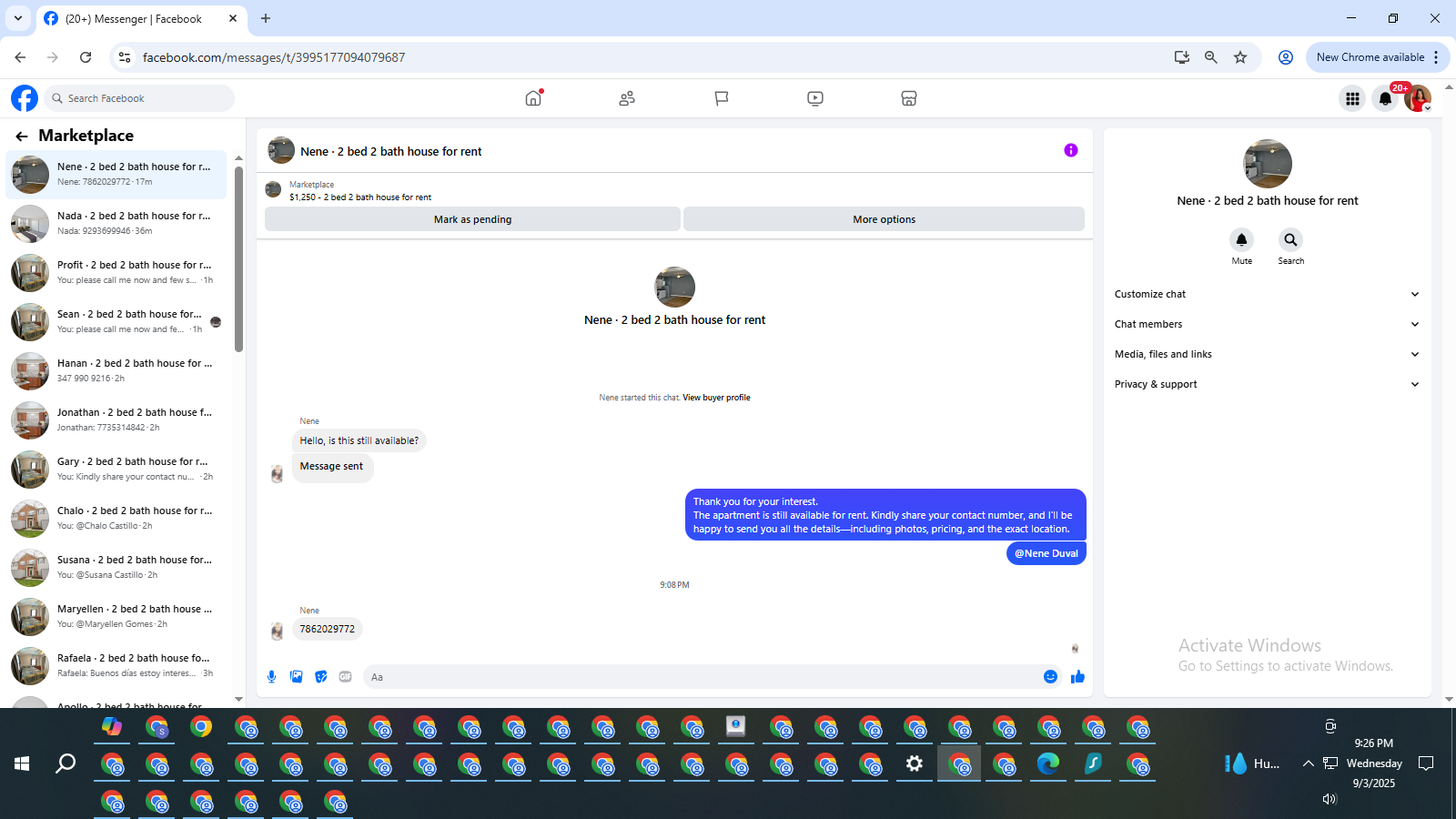Click the Facebook logo
The width and height of the screenshot is (1456, 819).
(25, 98)
